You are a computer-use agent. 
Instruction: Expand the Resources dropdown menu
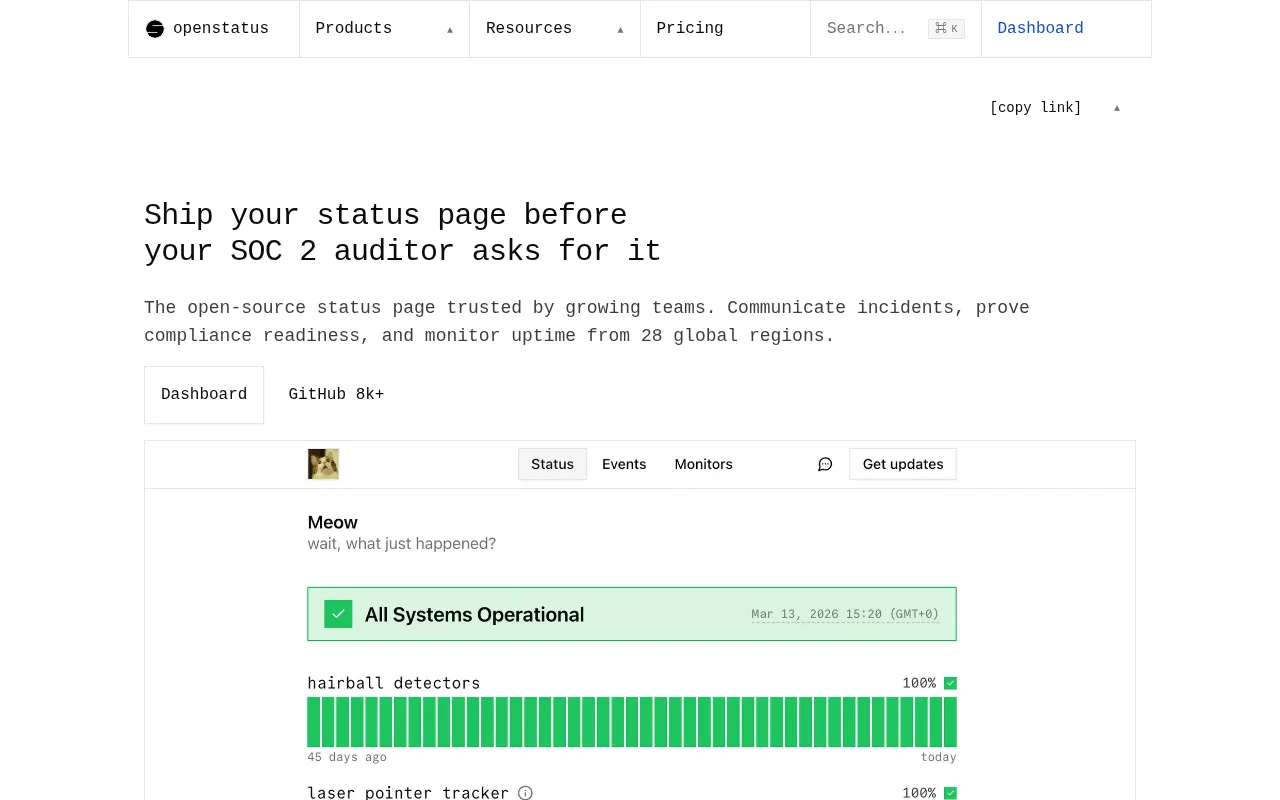pyautogui.click(x=555, y=29)
